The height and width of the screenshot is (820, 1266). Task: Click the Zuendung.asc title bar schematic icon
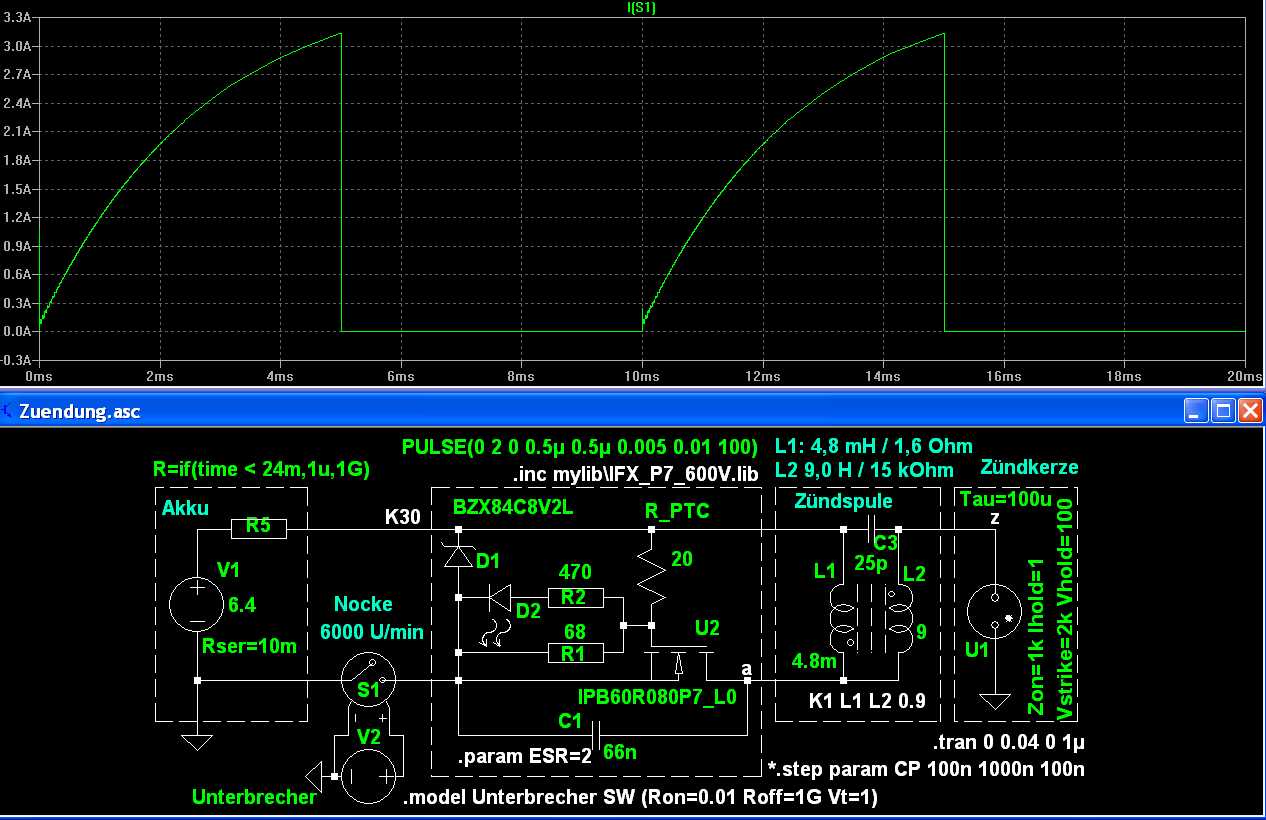[x=9, y=410]
